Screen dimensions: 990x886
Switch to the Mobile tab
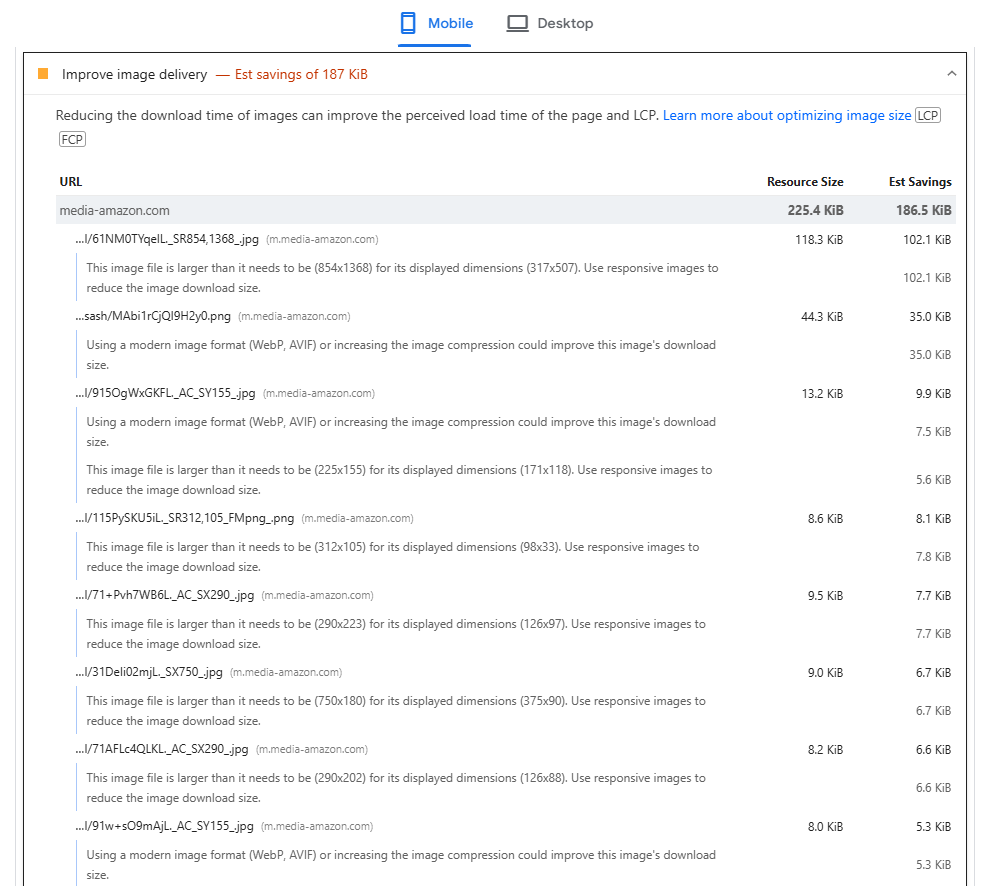point(436,23)
